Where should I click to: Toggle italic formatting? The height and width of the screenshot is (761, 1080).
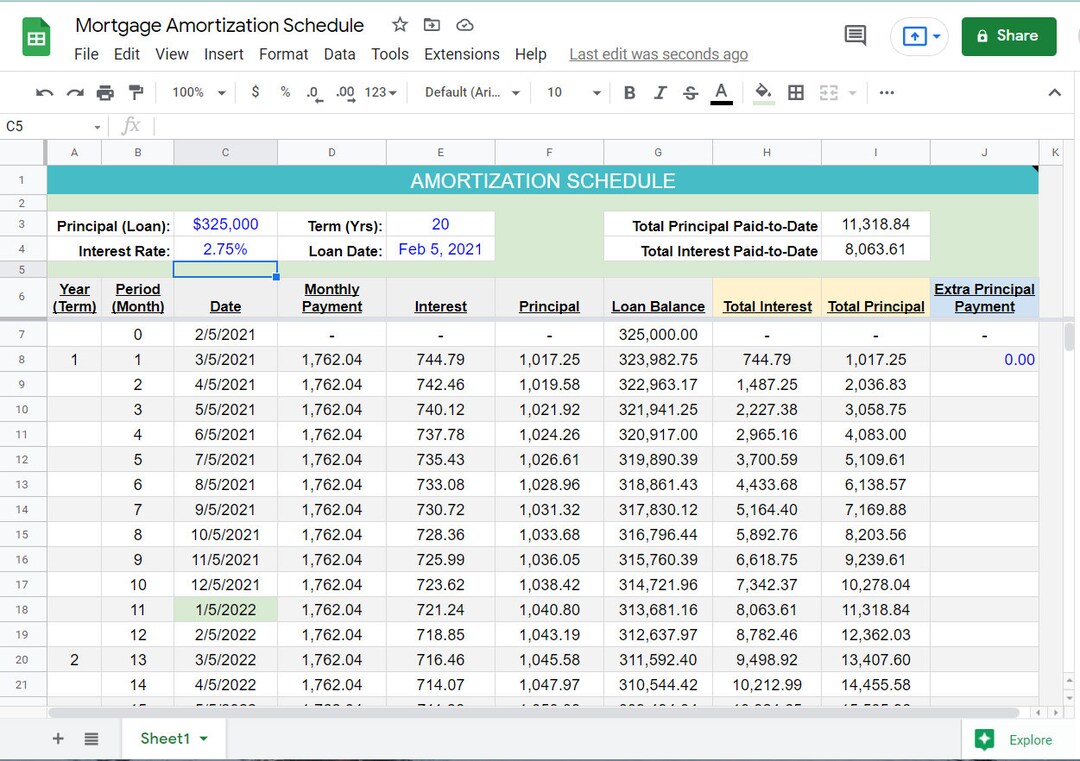659,92
